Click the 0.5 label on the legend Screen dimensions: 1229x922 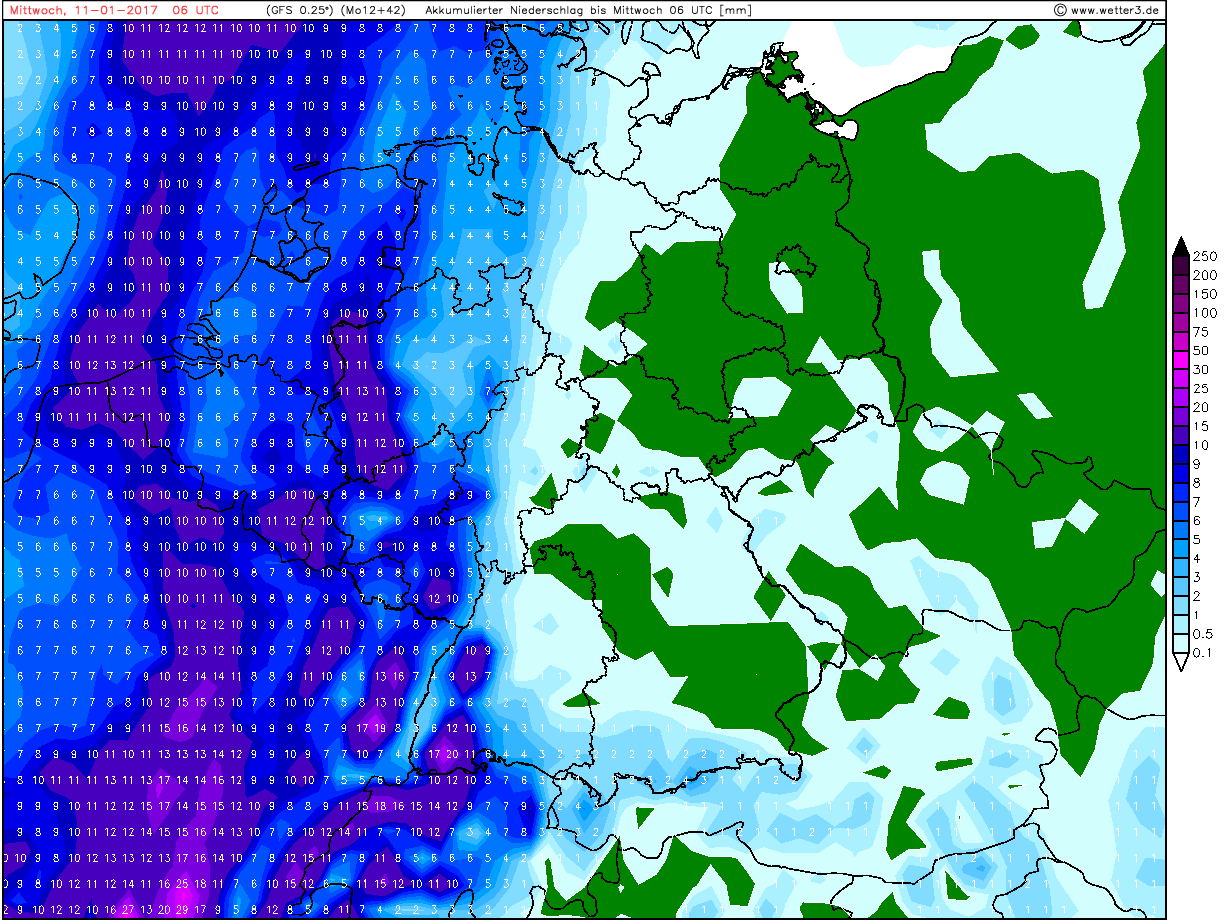click(1202, 635)
